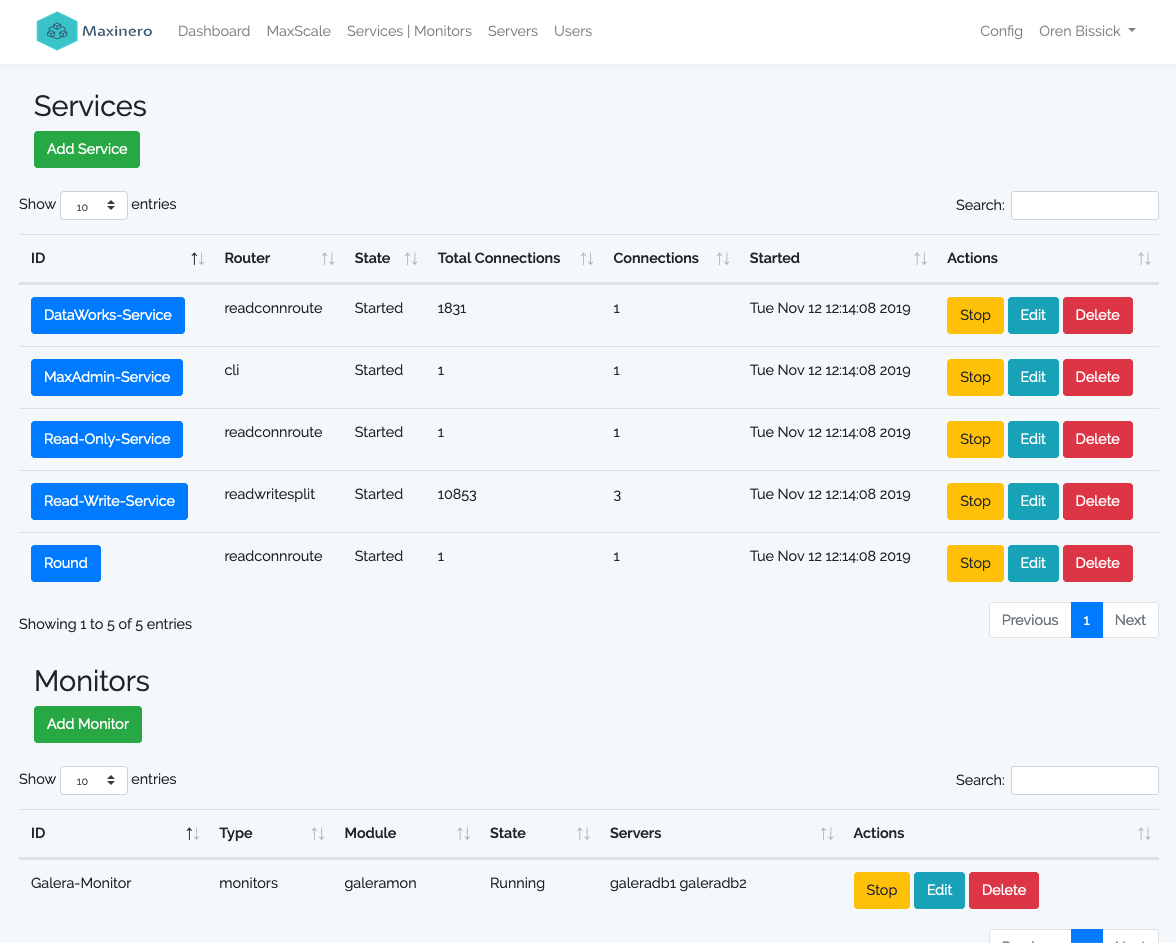This screenshot has width=1176, height=943.
Task: Stop the DataWorks-Service
Action: click(x=974, y=315)
